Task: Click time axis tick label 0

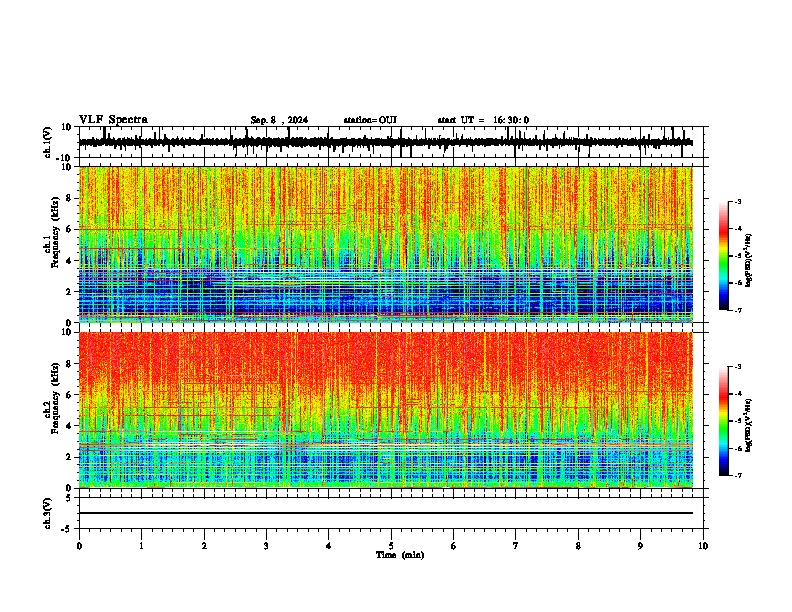Action: tap(79, 546)
